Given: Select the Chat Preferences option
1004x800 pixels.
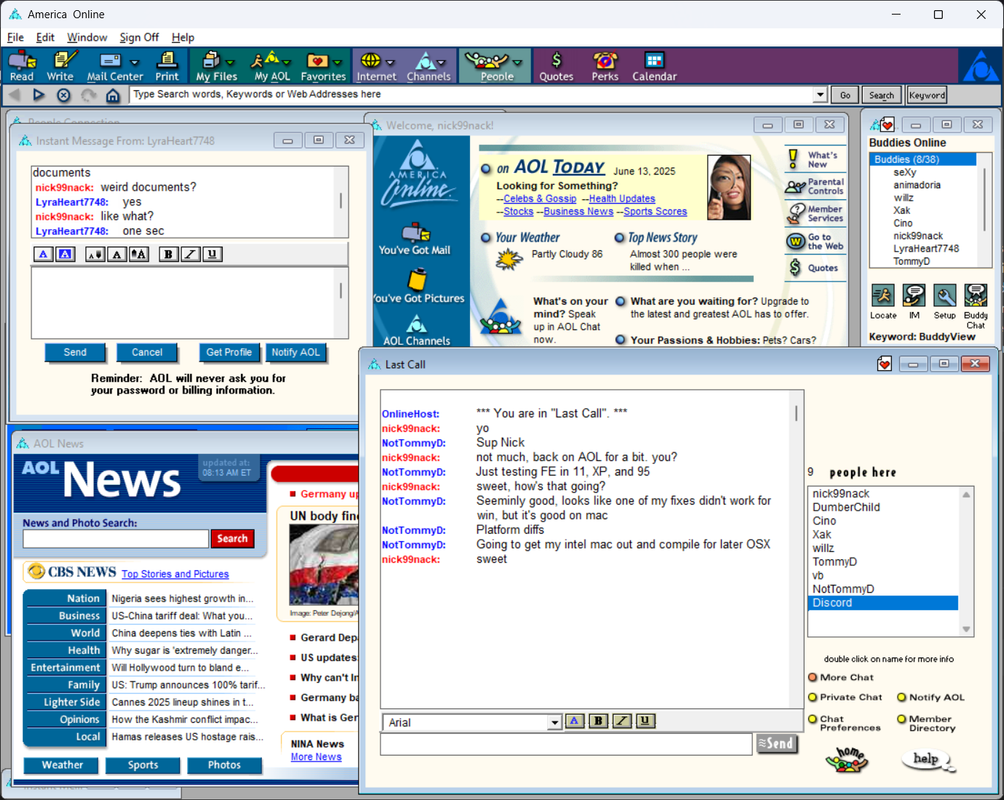Looking at the screenshot, I should click(x=845, y=723).
